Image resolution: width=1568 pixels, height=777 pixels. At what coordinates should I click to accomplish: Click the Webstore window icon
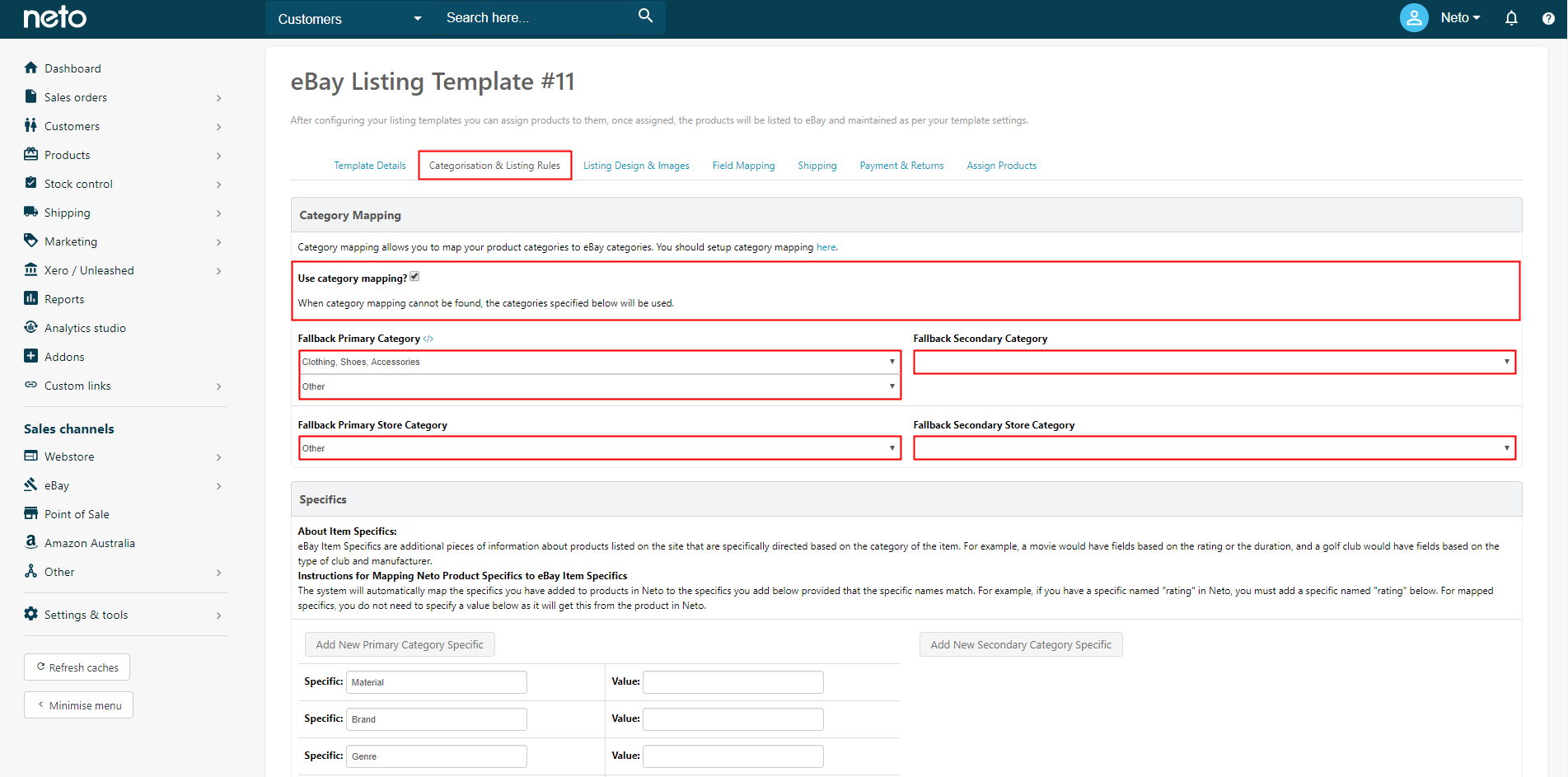(x=31, y=456)
